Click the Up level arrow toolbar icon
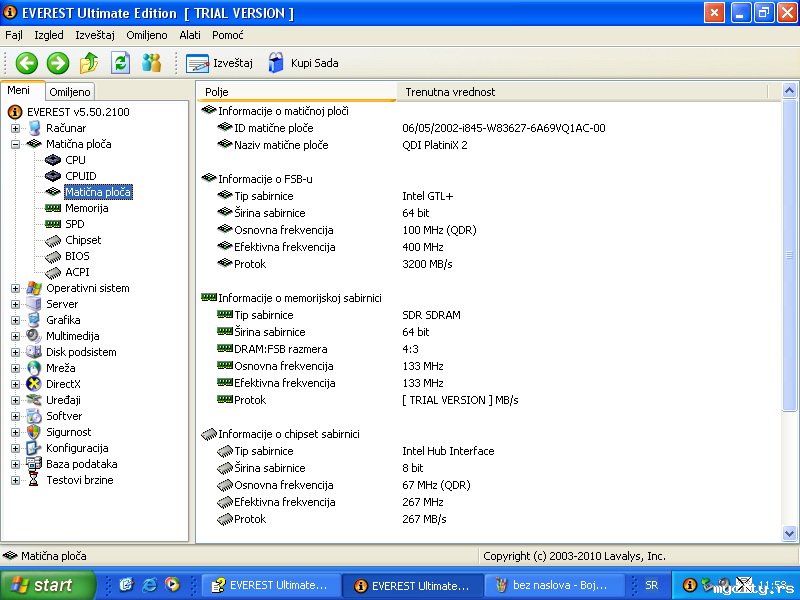This screenshot has width=800, height=600. [x=89, y=63]
